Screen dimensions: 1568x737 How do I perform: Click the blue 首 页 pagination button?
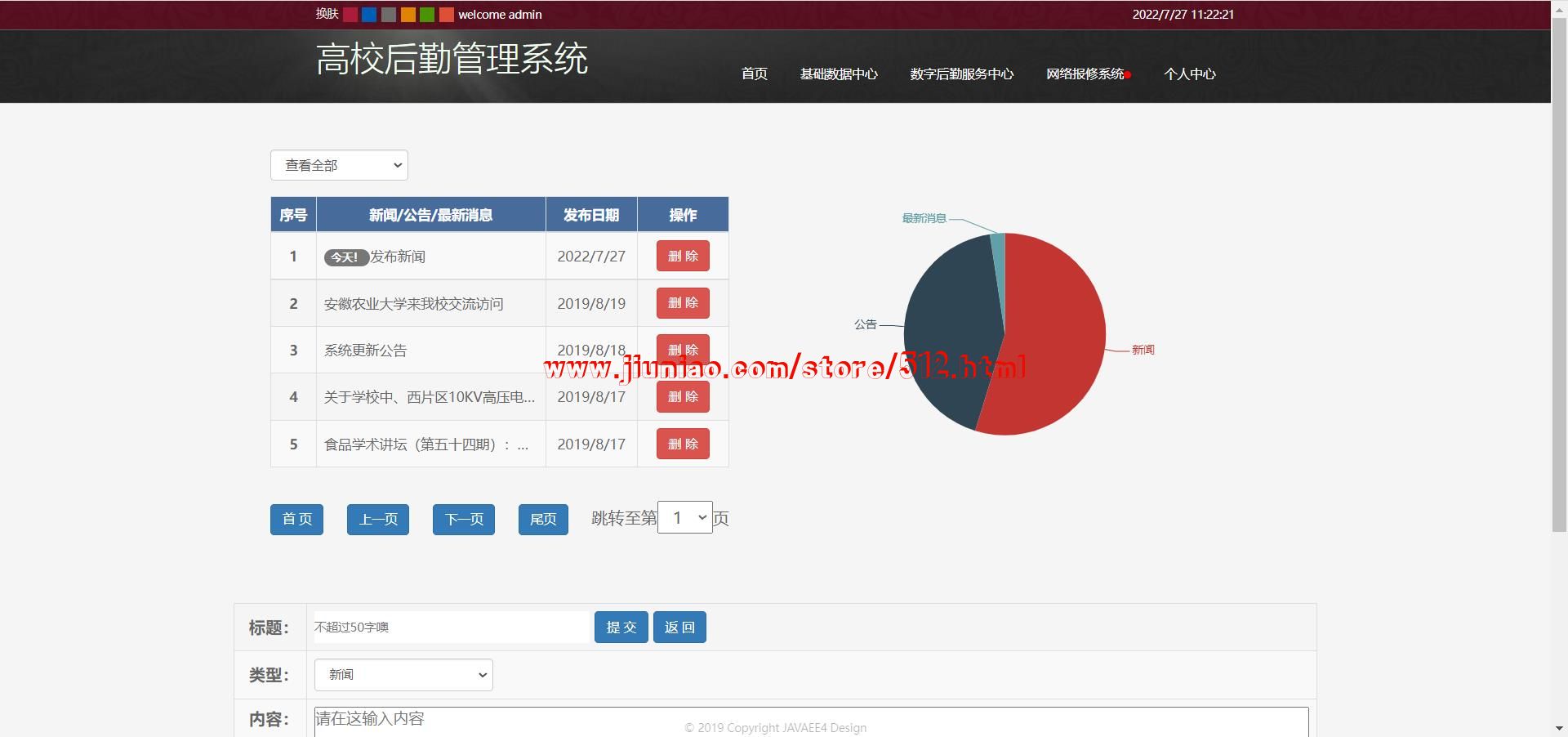[296, 520]
